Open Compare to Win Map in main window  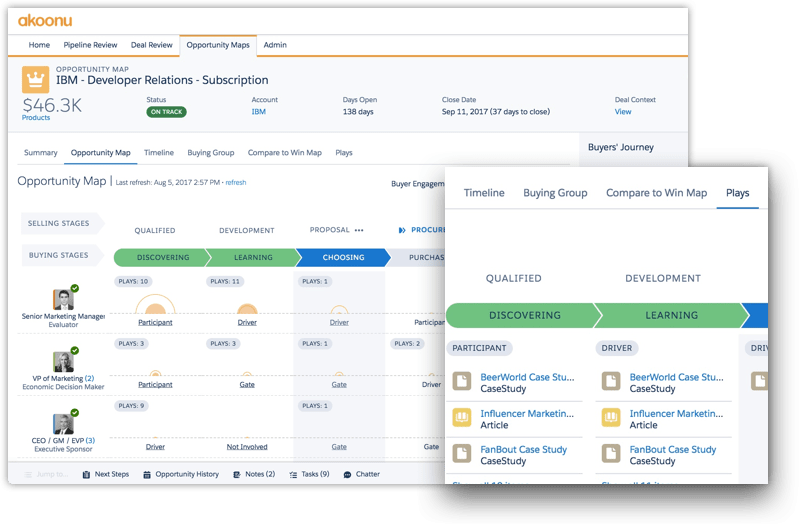pos(285,153)
